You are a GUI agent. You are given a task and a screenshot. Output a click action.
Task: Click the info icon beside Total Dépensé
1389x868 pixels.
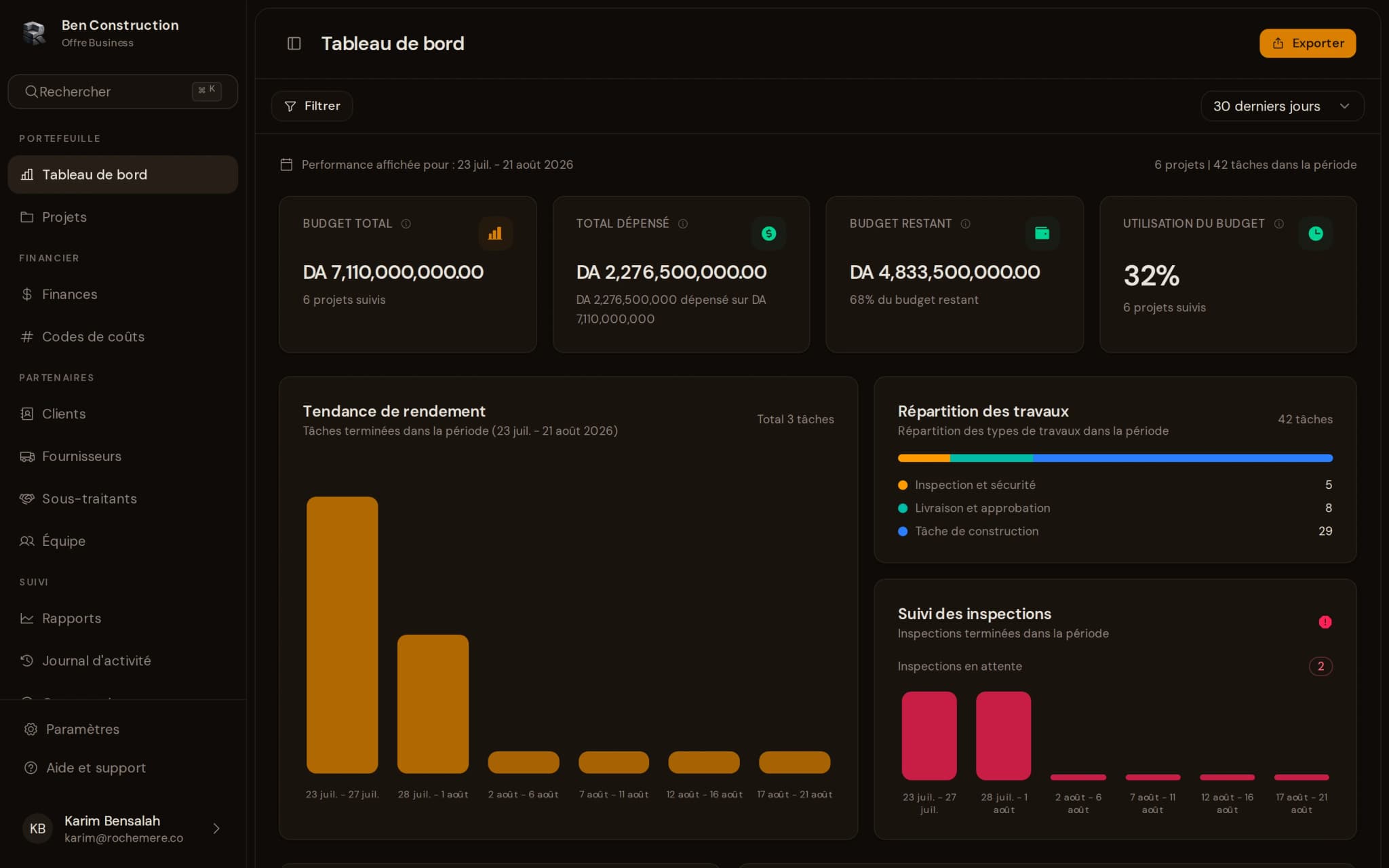[683, 224]
